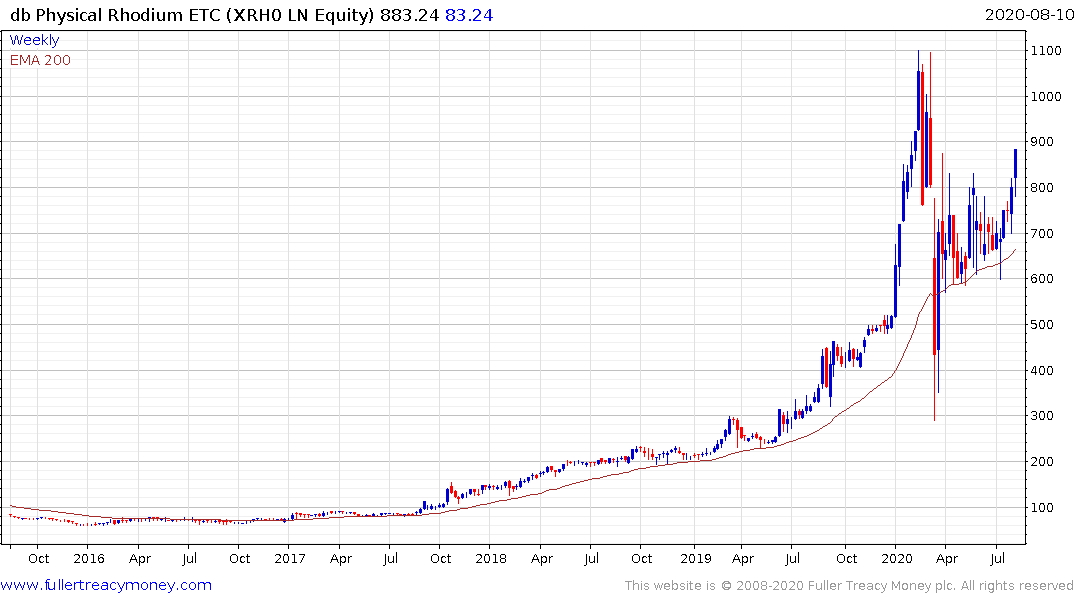Viewport: 1075px width, 600px height.
Task: Click the 2019 year label on time axis
Action: tap(696, 559)
